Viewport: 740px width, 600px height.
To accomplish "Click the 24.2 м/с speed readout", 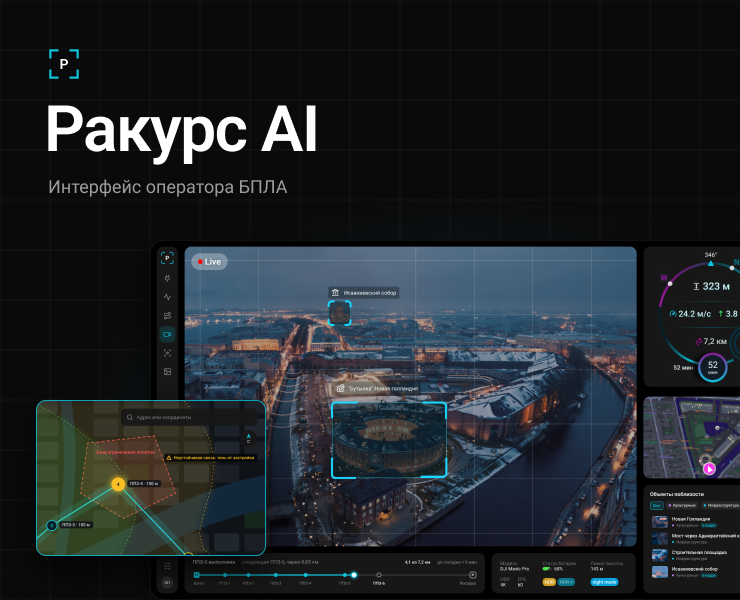I will [690, 314].
